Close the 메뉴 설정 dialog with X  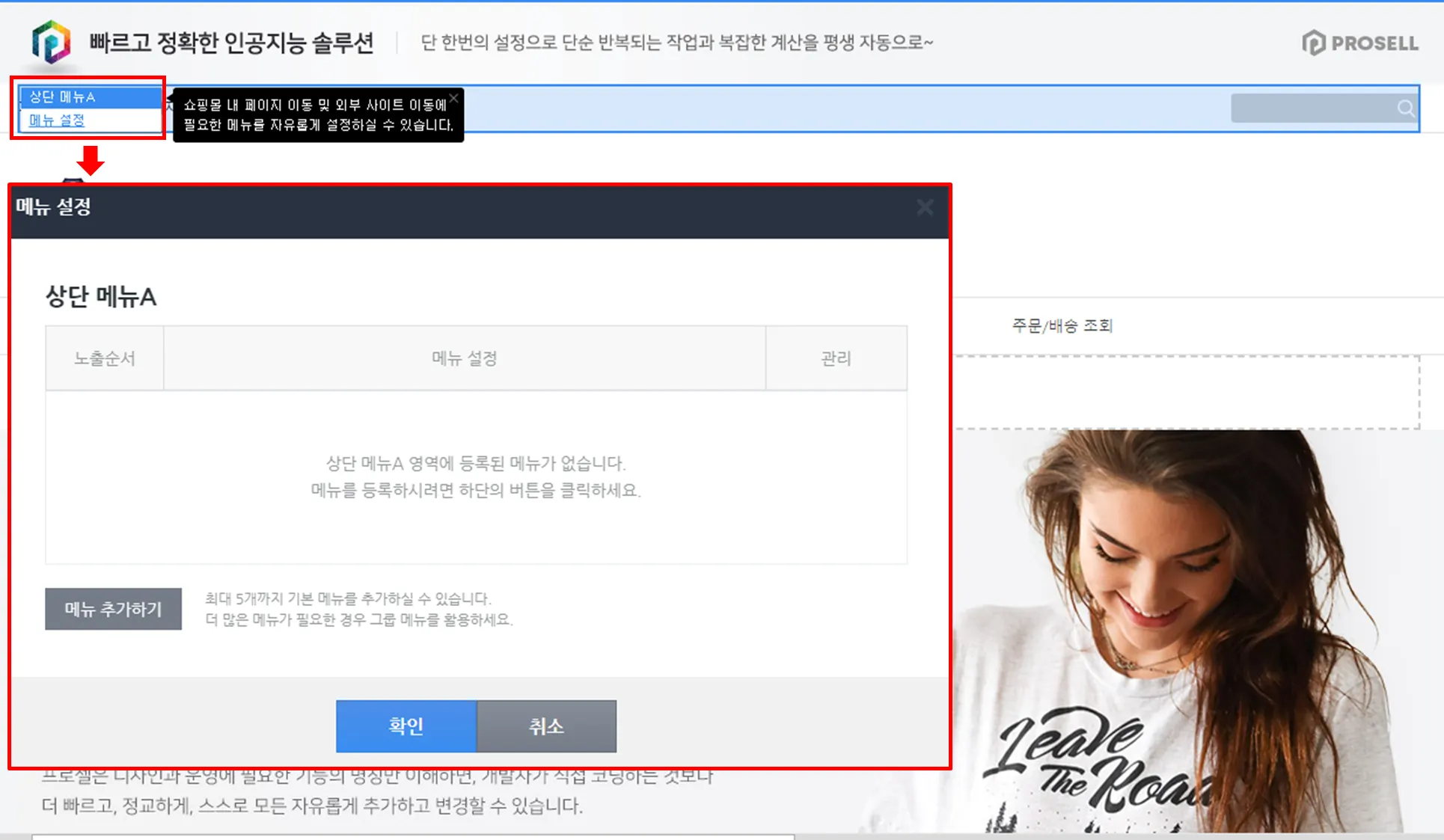(x=925, y=208)
